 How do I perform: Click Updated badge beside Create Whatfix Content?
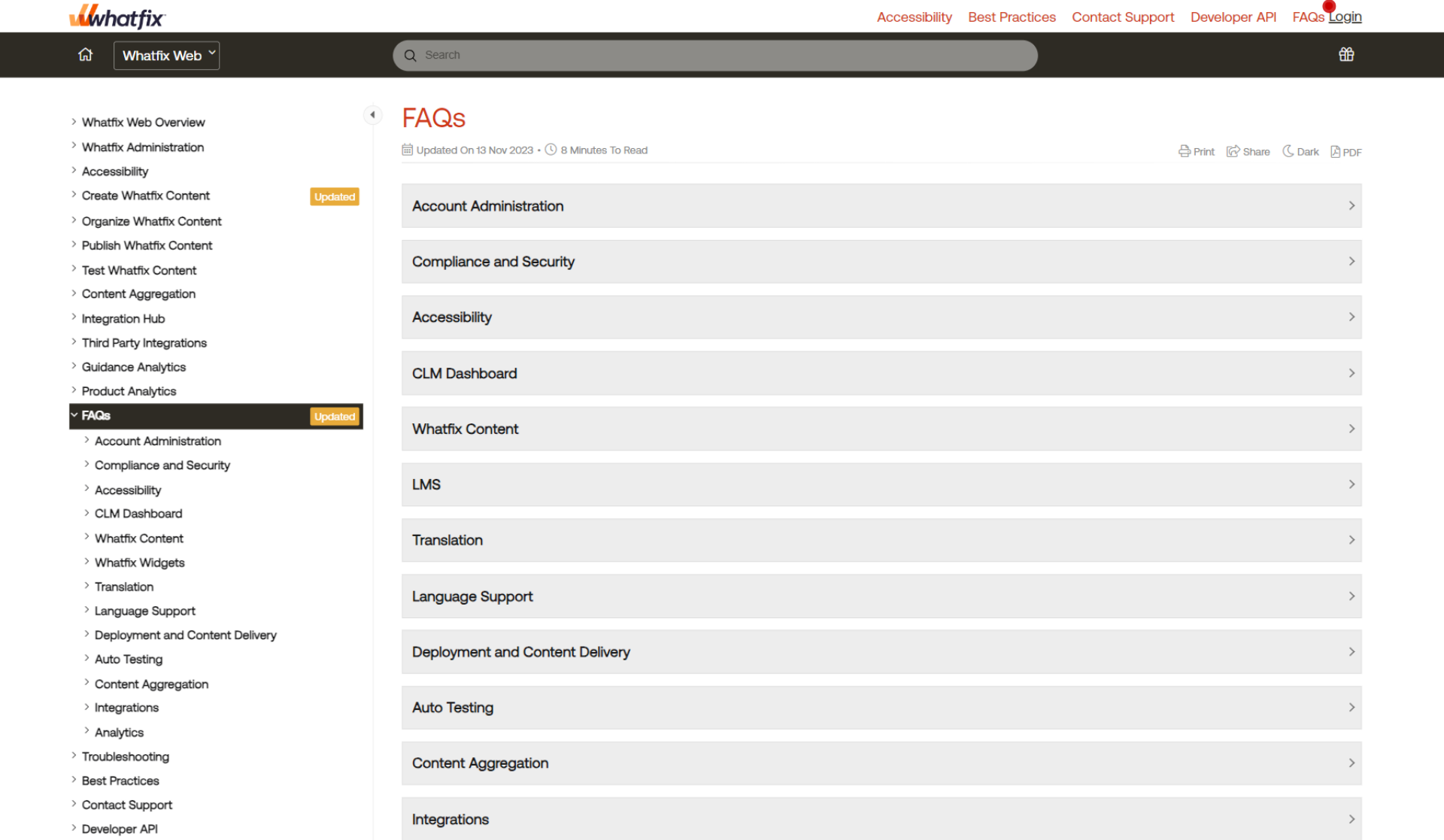(335, 196)
